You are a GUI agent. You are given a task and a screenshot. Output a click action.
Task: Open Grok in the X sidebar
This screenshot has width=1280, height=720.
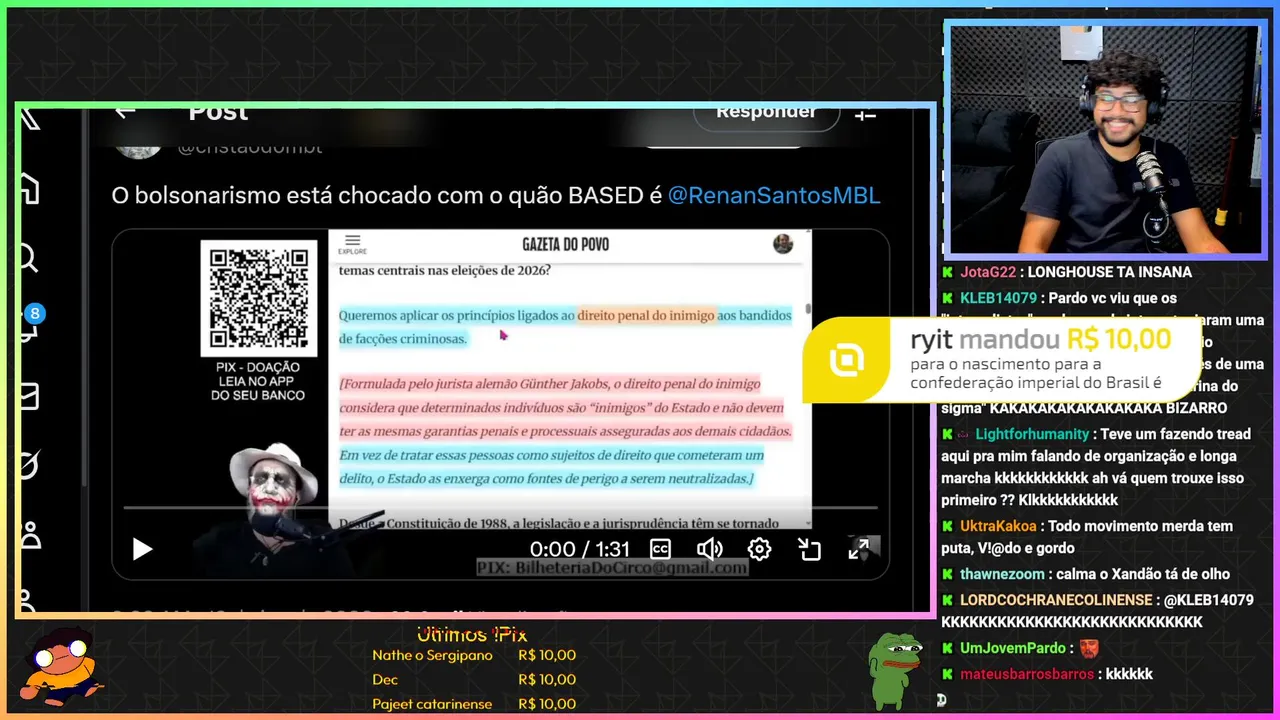[29, 465]
